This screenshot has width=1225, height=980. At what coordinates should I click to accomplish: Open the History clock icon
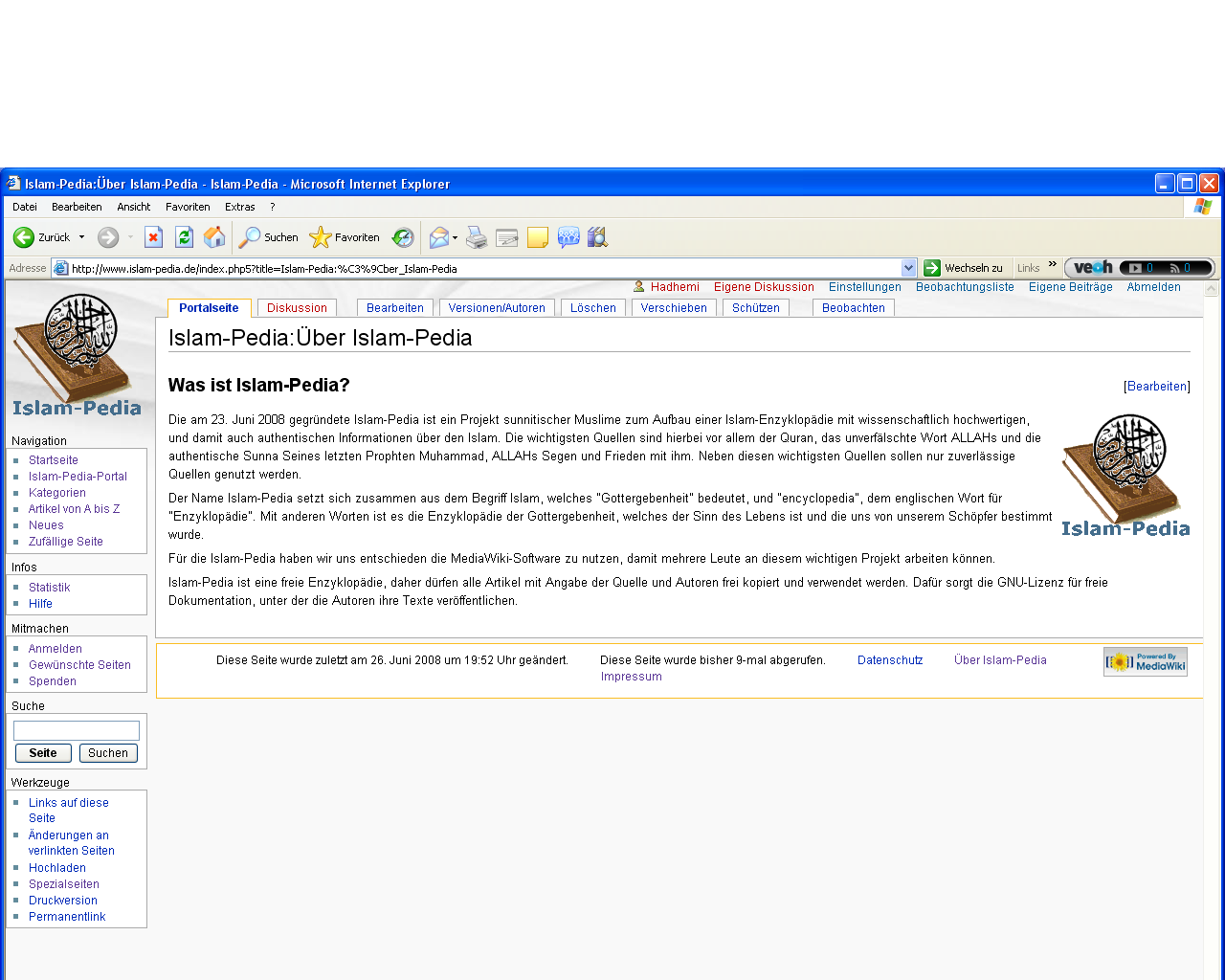coord(404,237)
